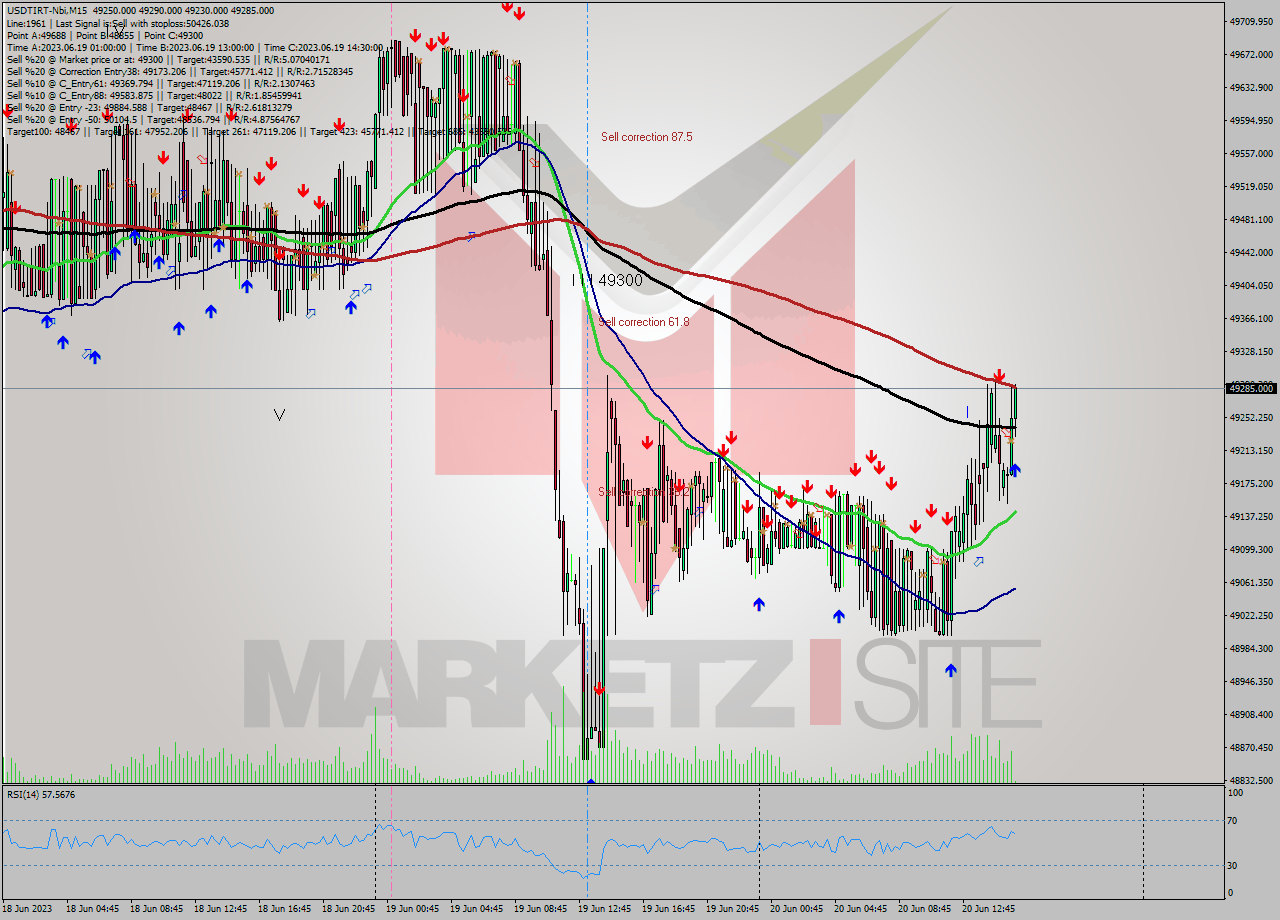
Task: Click the '18 Jun 20:45' time label
Action: [348, 909]
